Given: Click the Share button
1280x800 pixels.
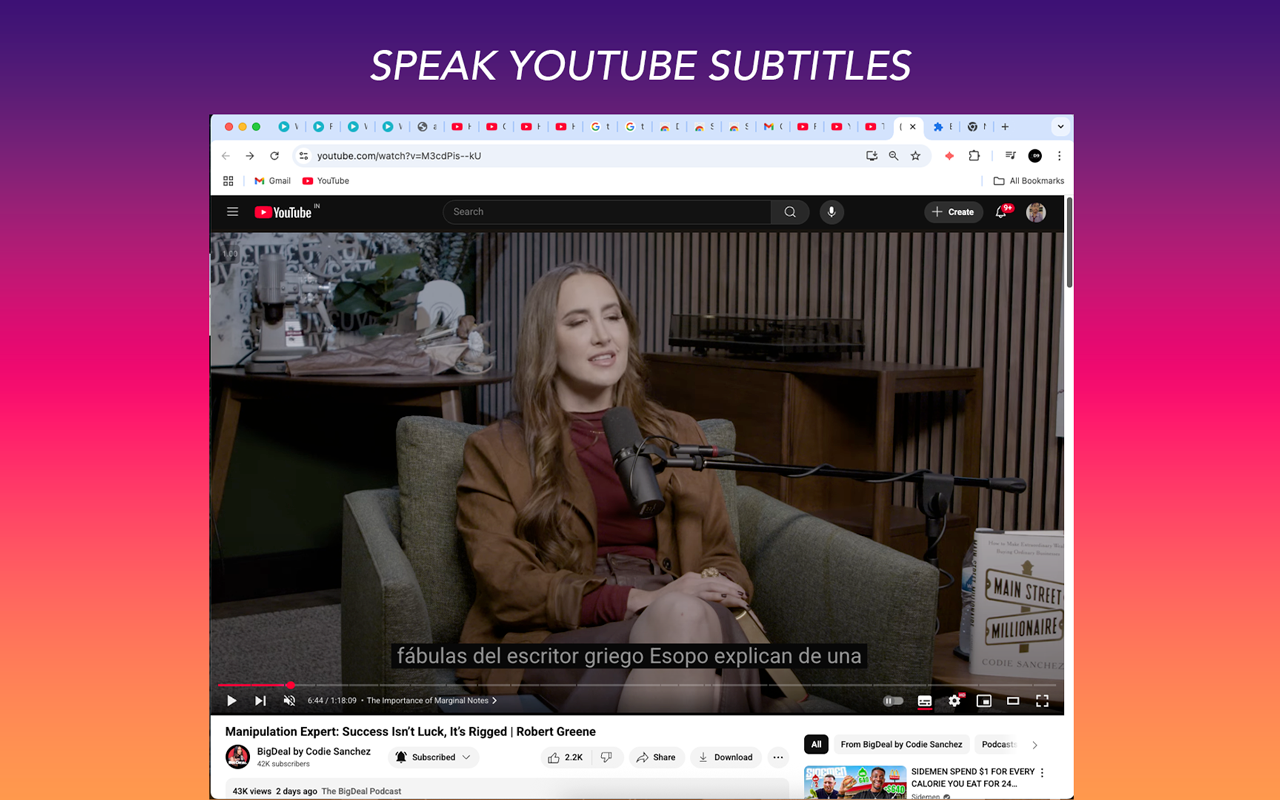Looking at the screenshot, I should coord(656,757).
